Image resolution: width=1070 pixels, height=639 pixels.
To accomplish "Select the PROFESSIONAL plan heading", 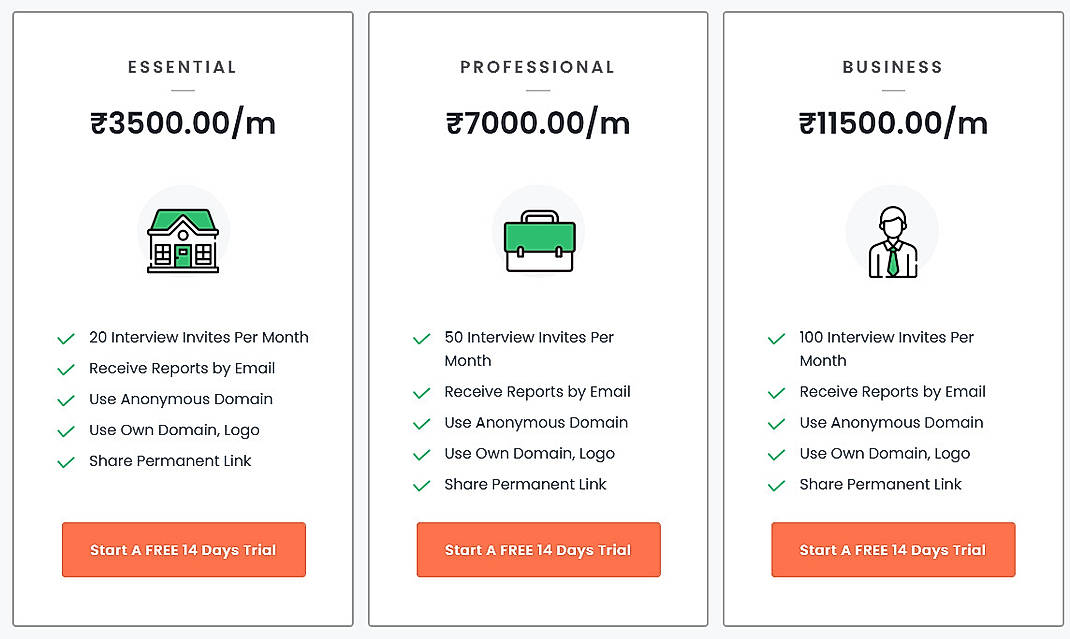I will pyautogui.click(x=538, y=67).
